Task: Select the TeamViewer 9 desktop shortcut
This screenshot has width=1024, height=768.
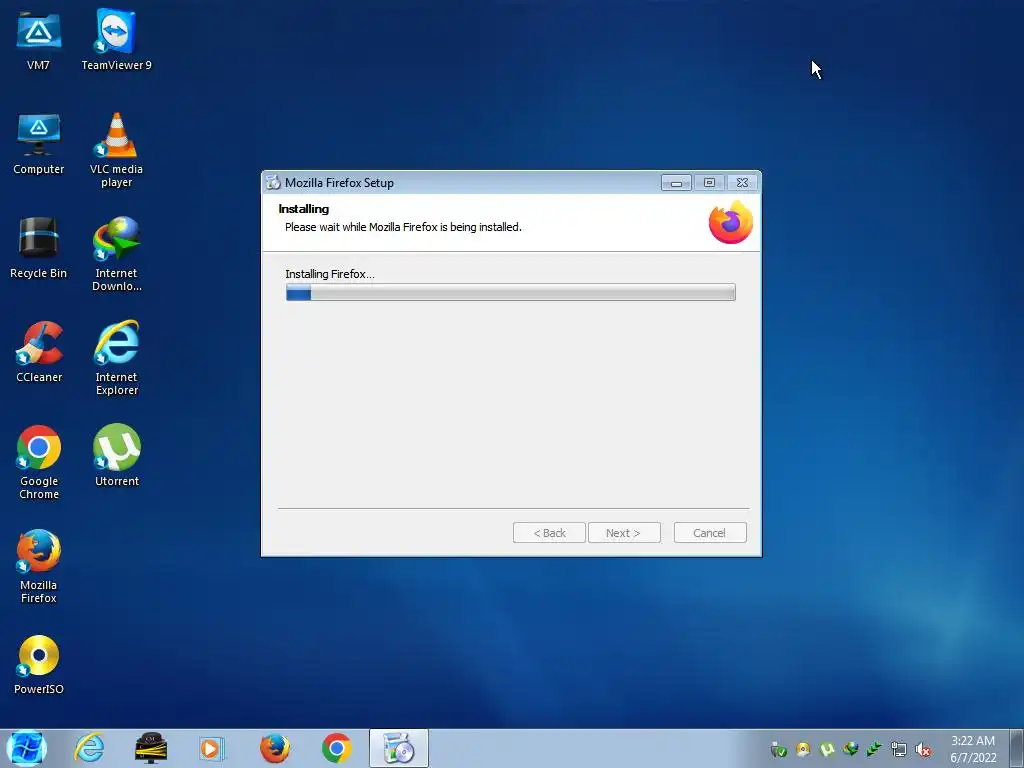Action: pos(116,39)
